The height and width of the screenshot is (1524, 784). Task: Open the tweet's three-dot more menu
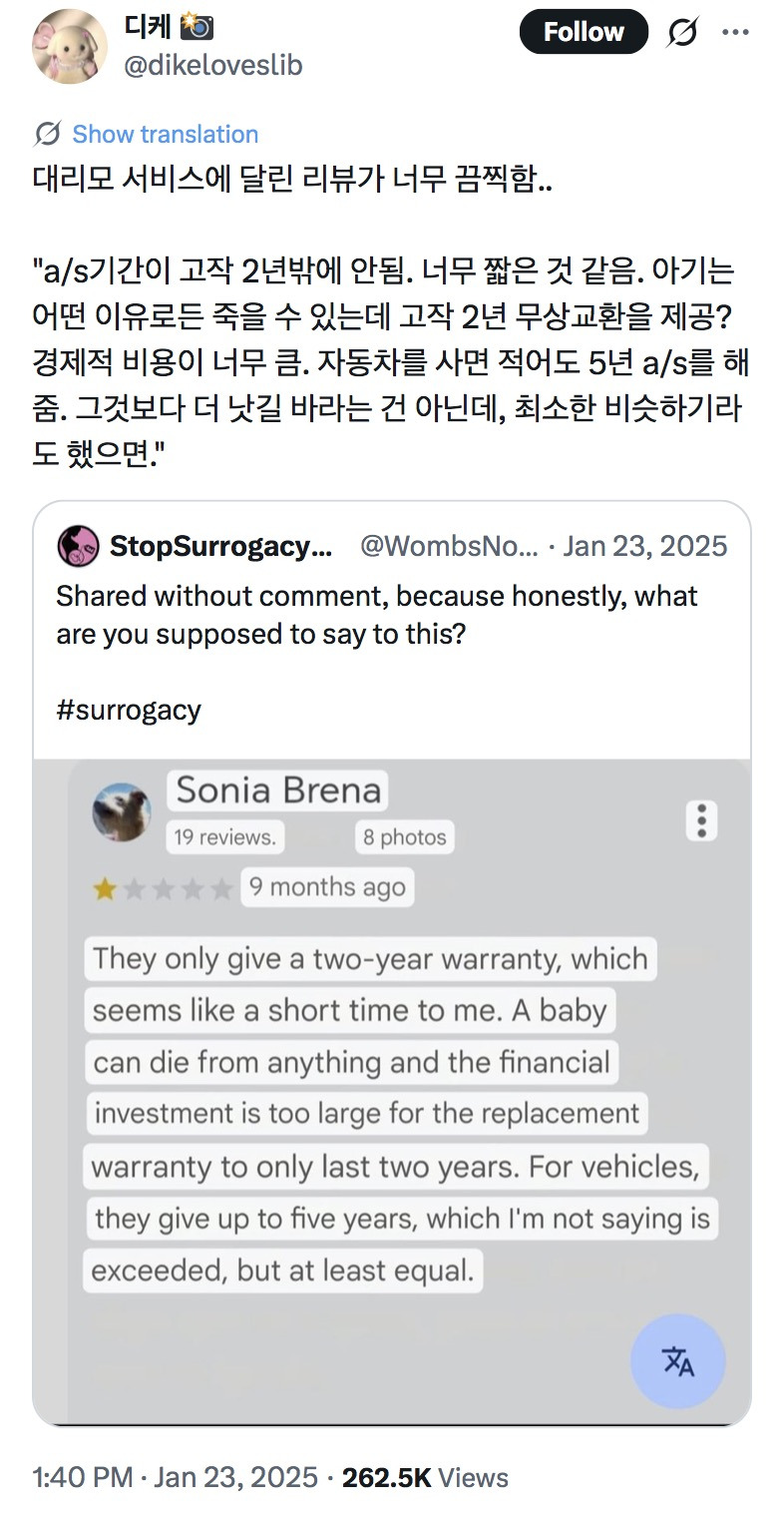(735, 33)
